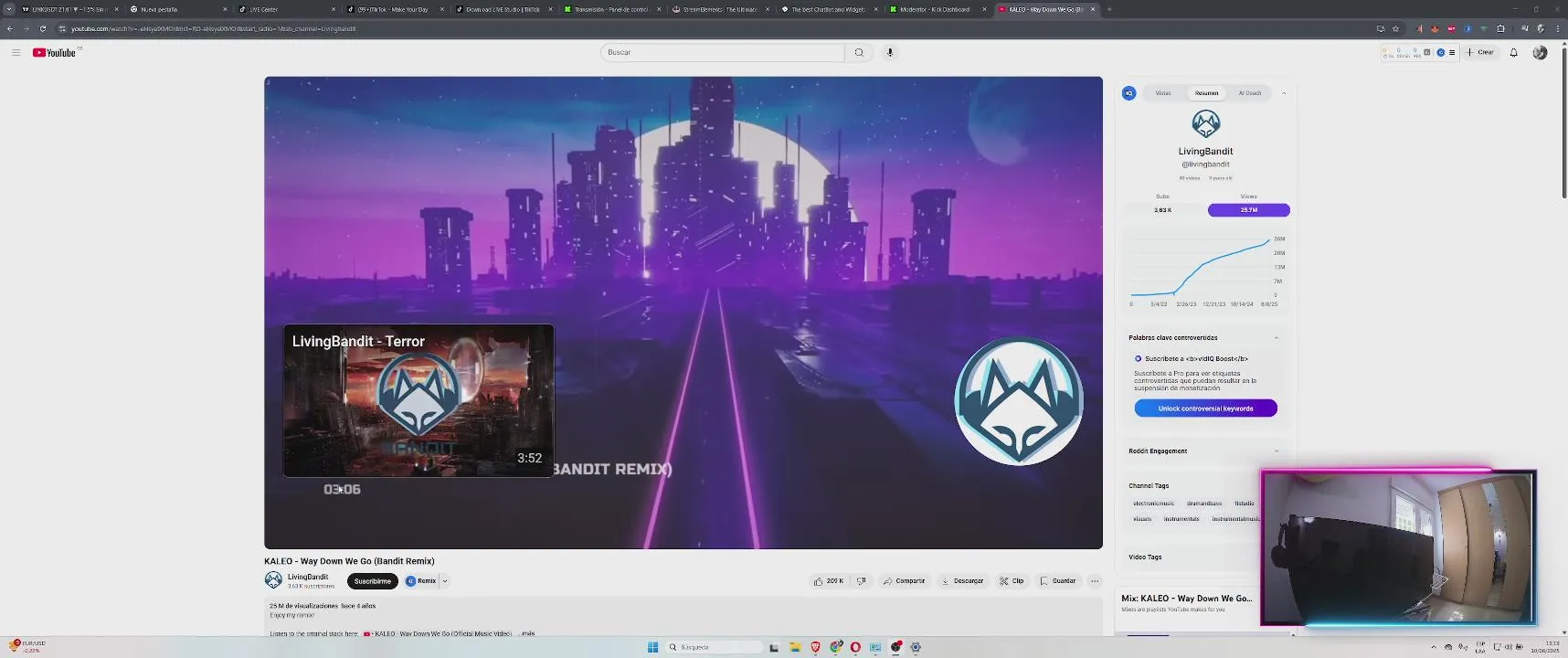Open the Mix: KALEO - Way Down We Go playlist
1568x658 pixels.
1186,599
